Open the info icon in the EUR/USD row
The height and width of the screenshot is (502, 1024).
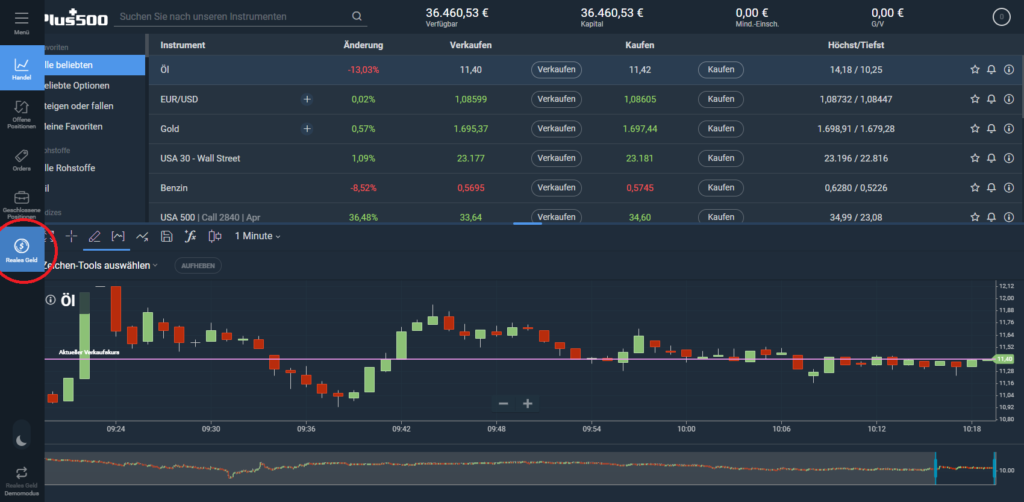(x=1008, y=99)
